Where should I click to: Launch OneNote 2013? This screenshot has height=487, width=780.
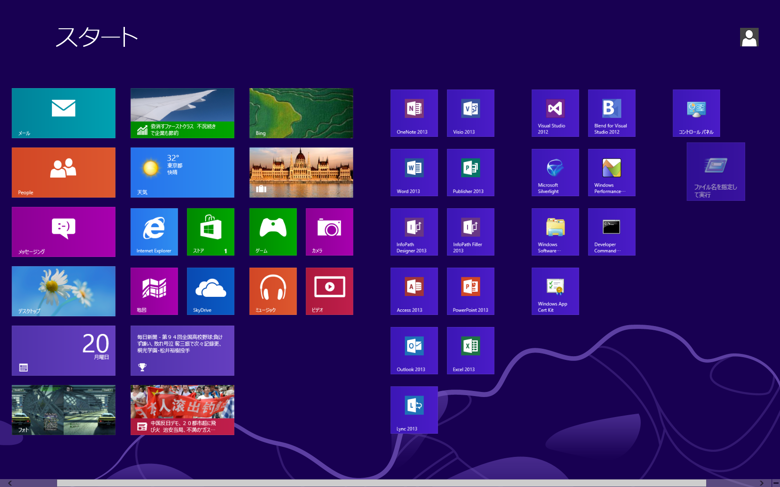[x=414, y=113]
